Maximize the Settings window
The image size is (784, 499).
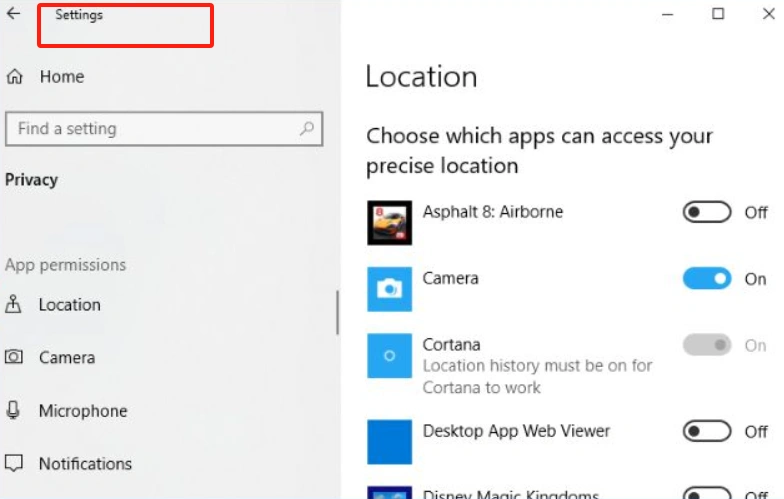pos(718,14)
